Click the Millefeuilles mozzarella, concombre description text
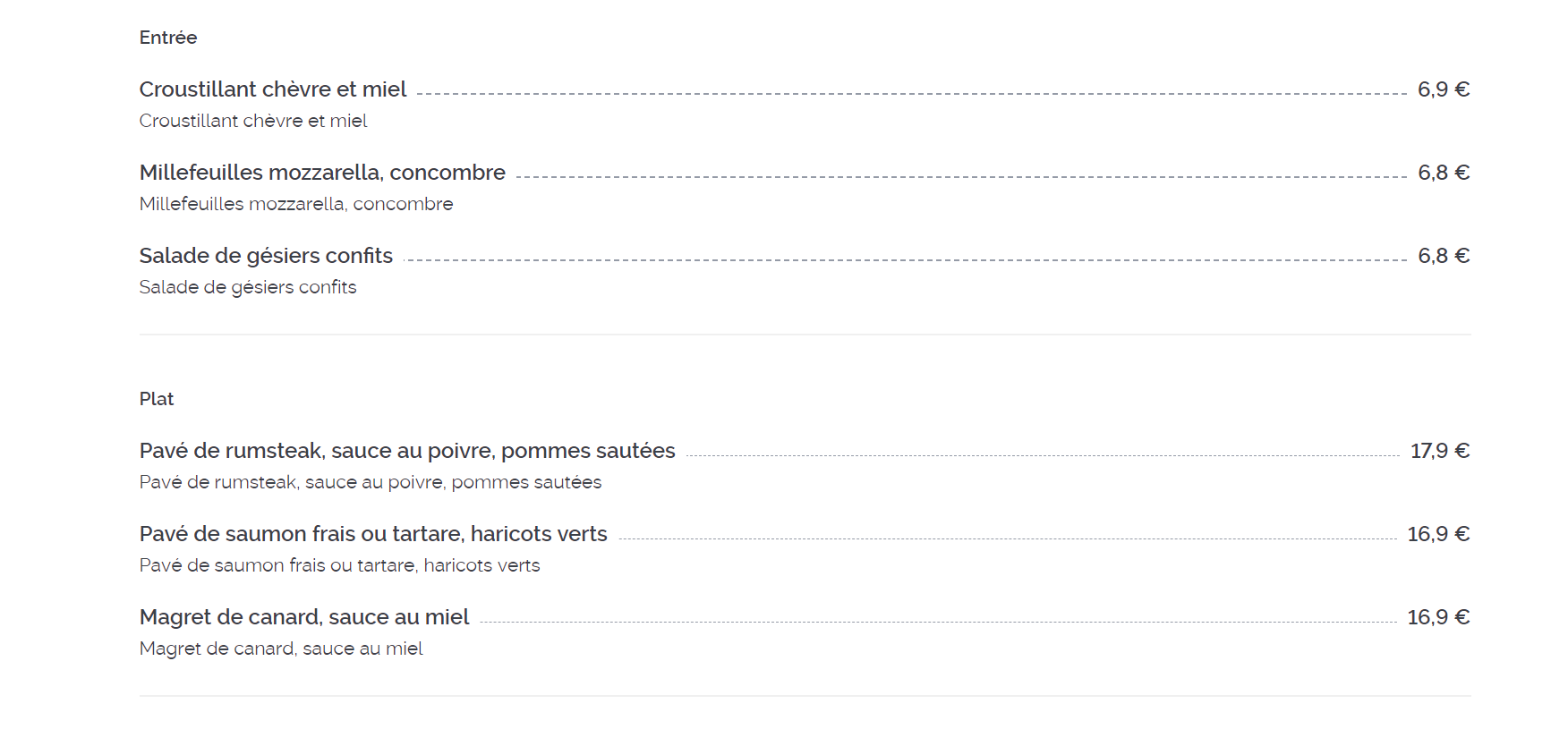 coord(296,204)
